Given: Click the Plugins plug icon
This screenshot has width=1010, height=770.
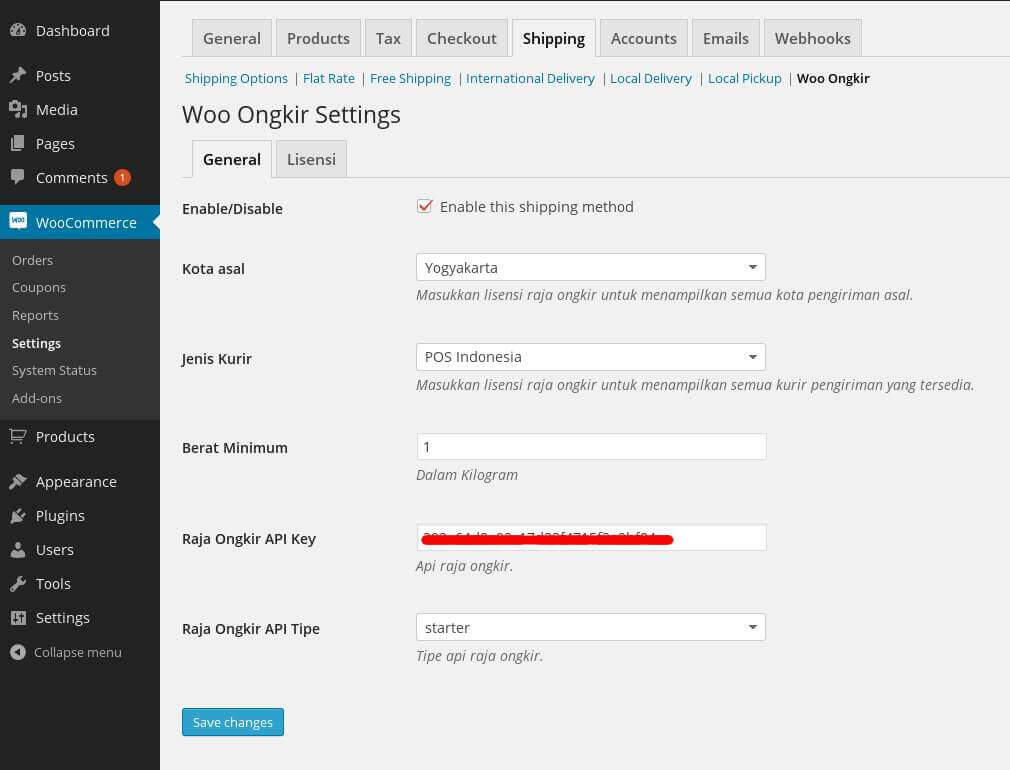Looking at the screenshot, I should (18, 515).
